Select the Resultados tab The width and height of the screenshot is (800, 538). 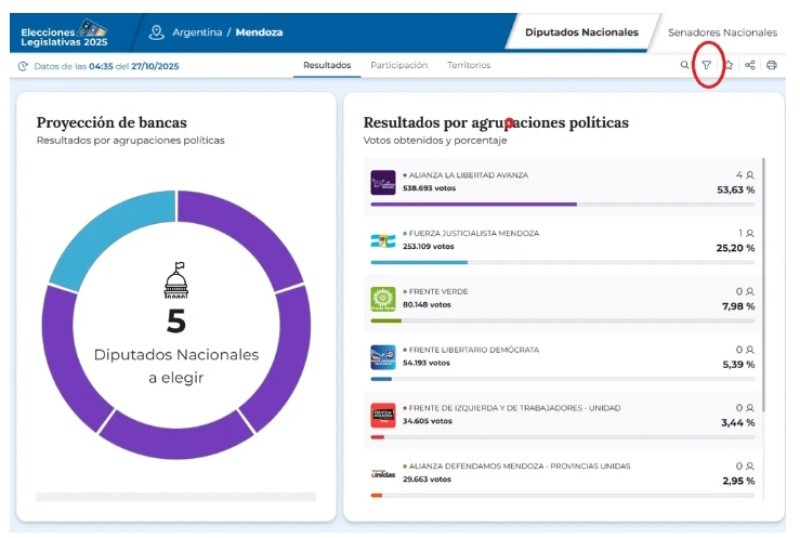327,66
